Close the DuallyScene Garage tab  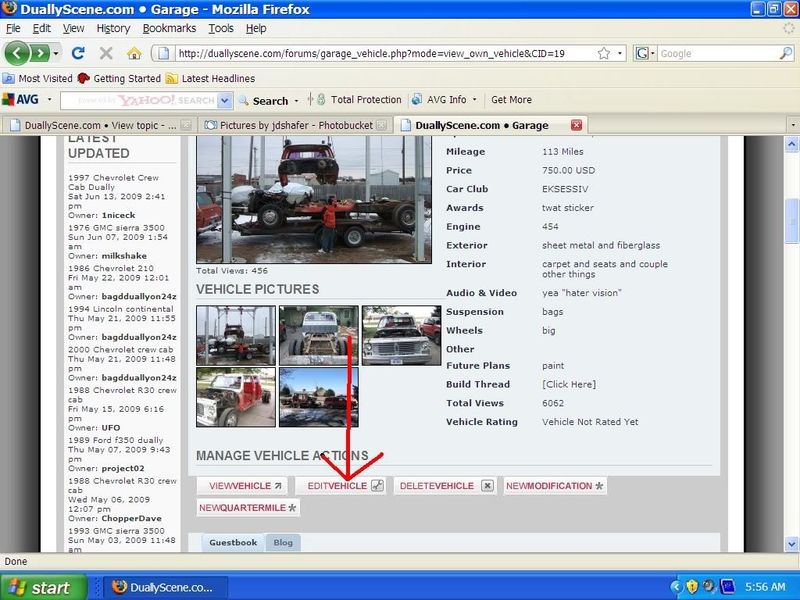click(x=575, y=125)
